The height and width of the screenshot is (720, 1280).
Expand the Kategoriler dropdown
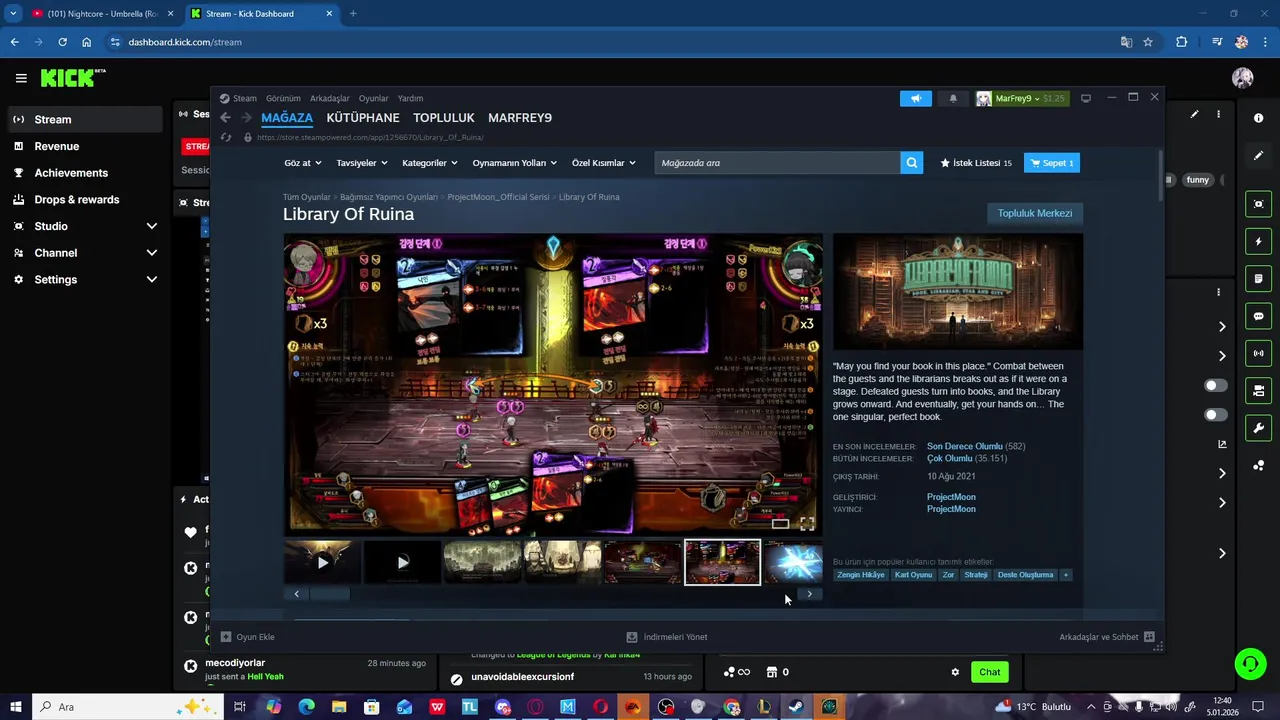pyautogui.click(x=429, y=163)
